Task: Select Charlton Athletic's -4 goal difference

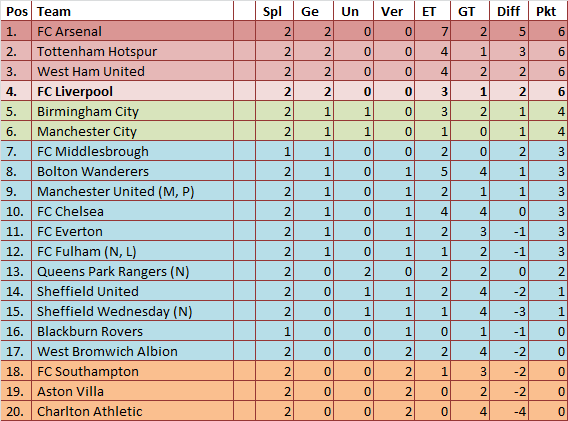Action: (x=509, y=411)
